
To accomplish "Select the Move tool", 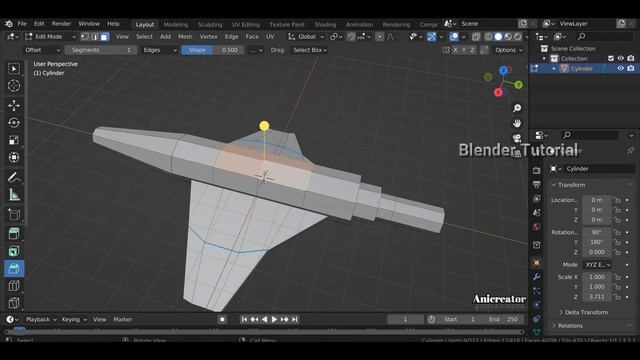I will pos(14,106).
